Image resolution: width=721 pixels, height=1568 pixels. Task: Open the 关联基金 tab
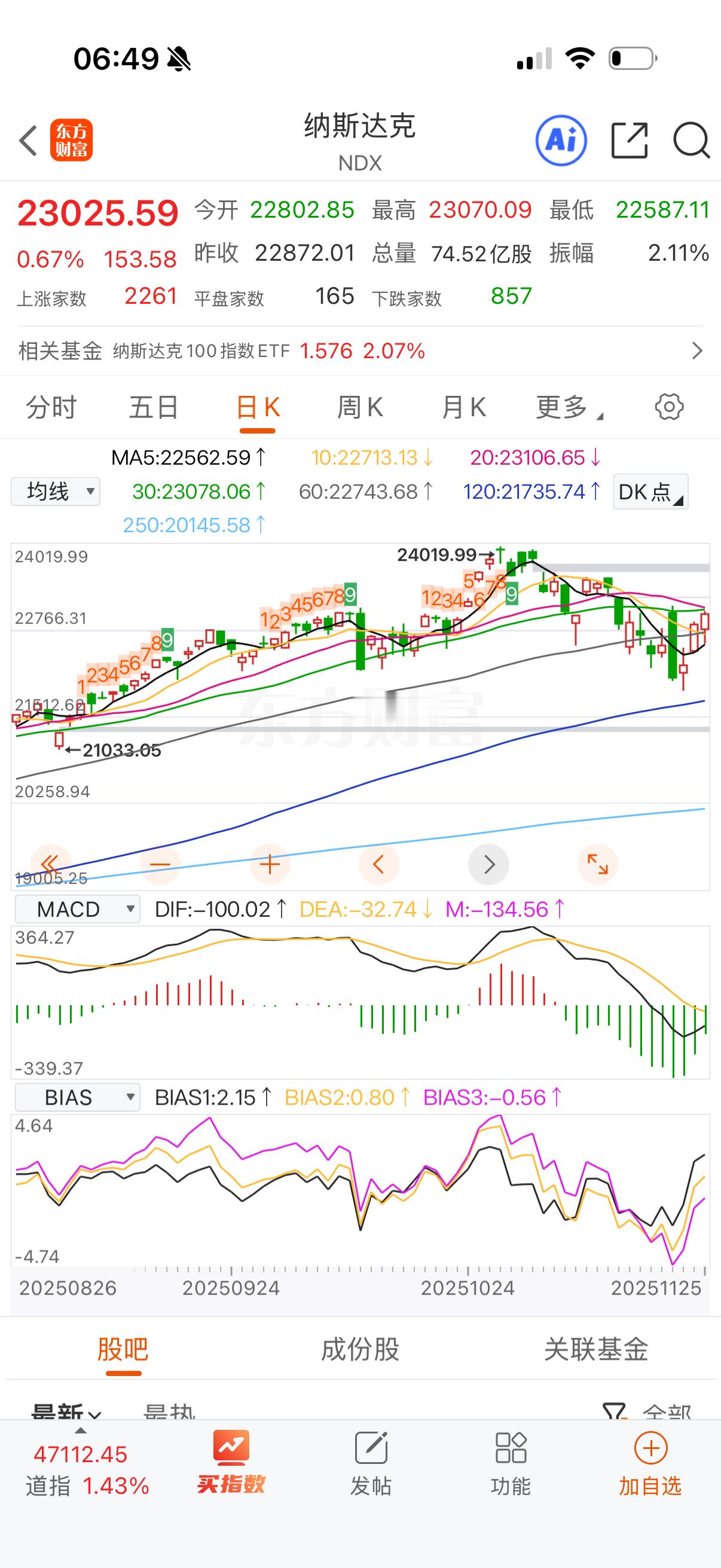(x=595, y=1349)
